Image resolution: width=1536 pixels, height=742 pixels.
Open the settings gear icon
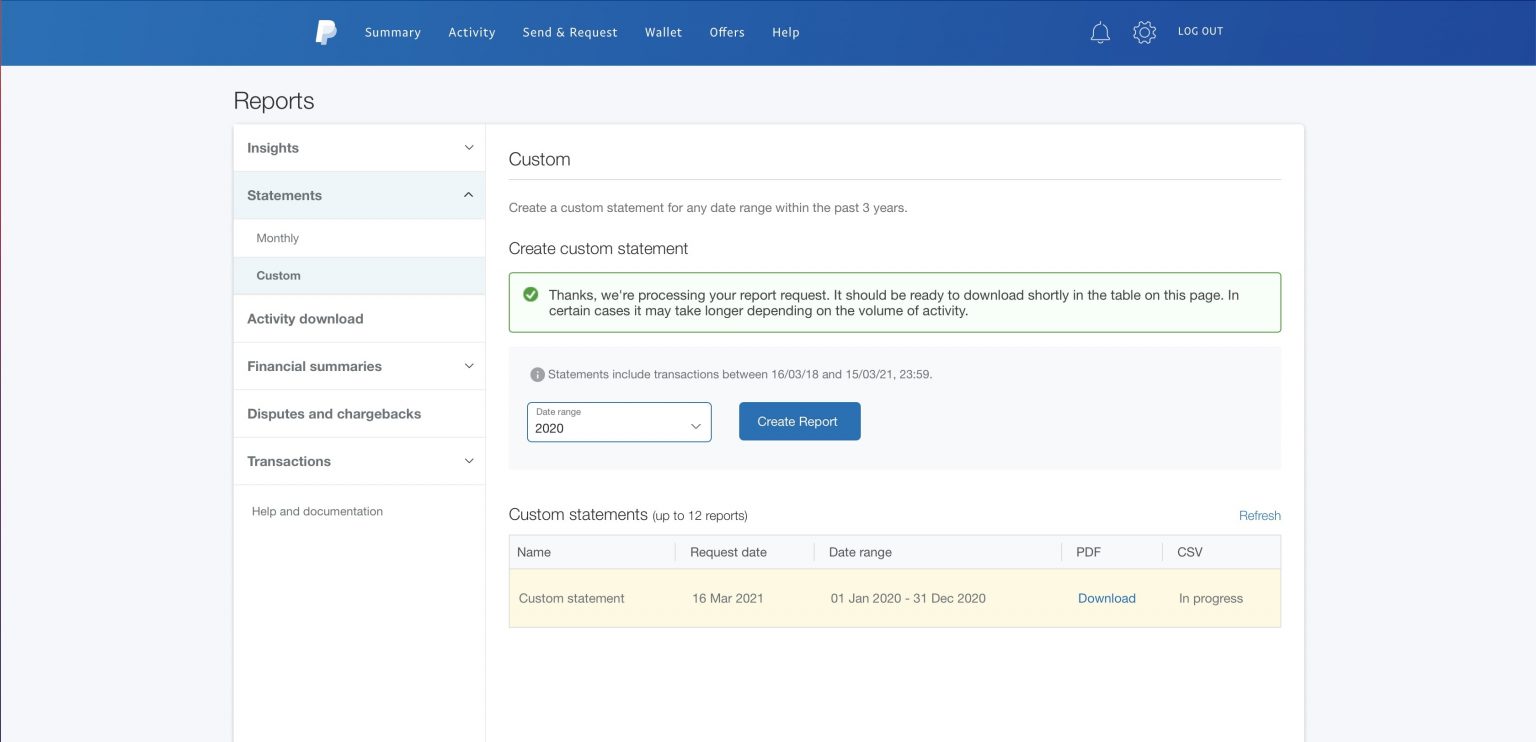pyautogui.click(x=1144, y=32)
